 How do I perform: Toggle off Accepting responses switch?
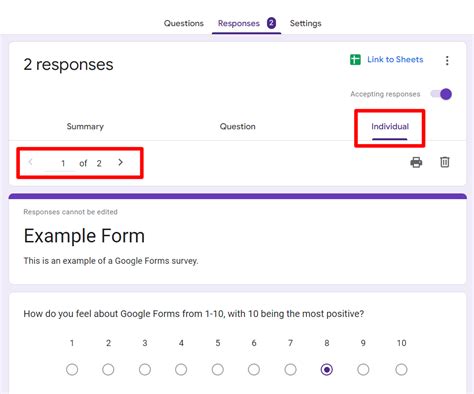click(x=441, y=94)
